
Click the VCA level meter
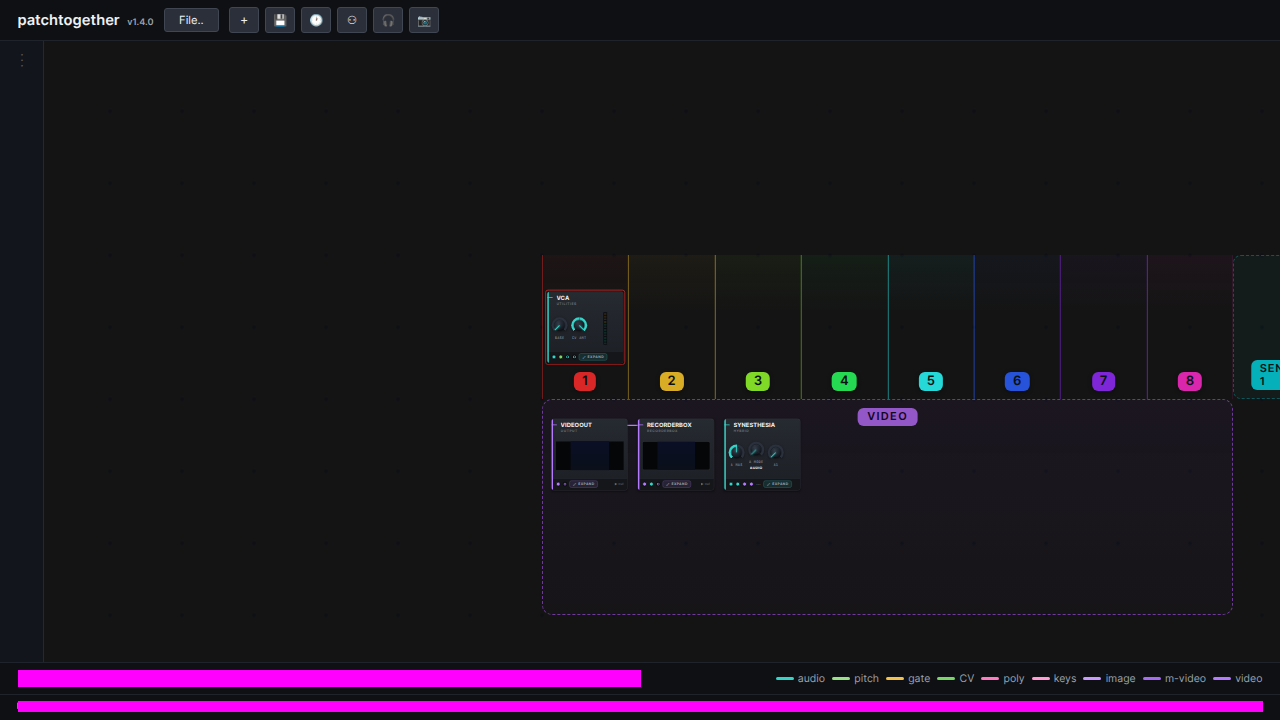605,328
